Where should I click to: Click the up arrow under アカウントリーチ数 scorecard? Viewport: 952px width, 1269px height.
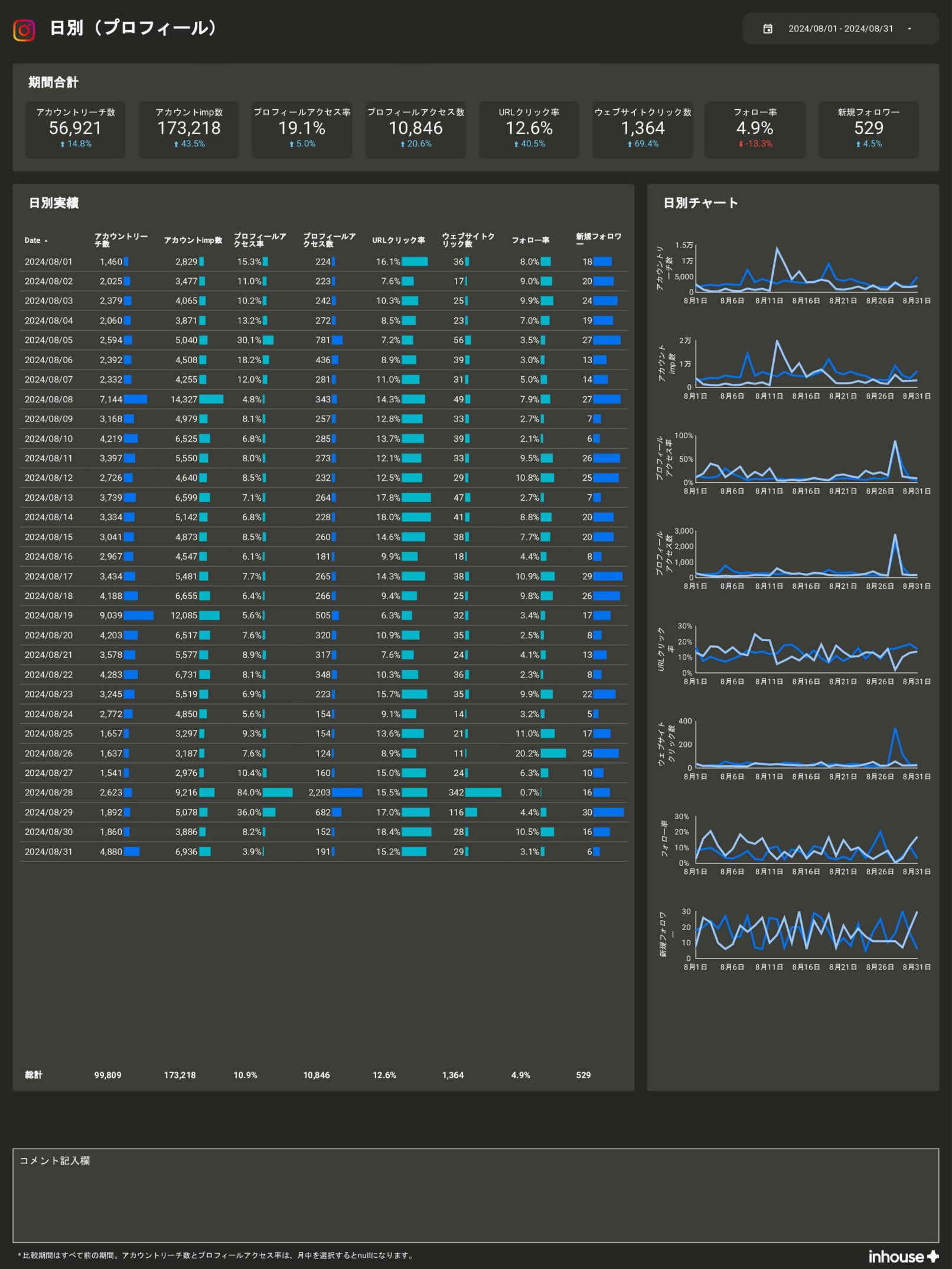pos(63,144)
